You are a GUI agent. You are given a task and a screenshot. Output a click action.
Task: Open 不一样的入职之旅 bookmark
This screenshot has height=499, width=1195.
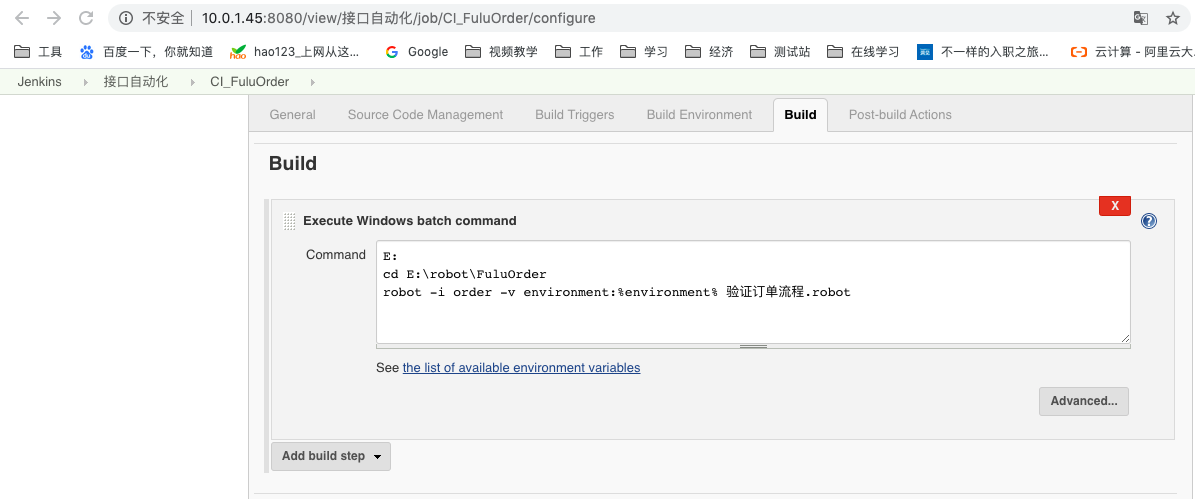pos(983,52)
